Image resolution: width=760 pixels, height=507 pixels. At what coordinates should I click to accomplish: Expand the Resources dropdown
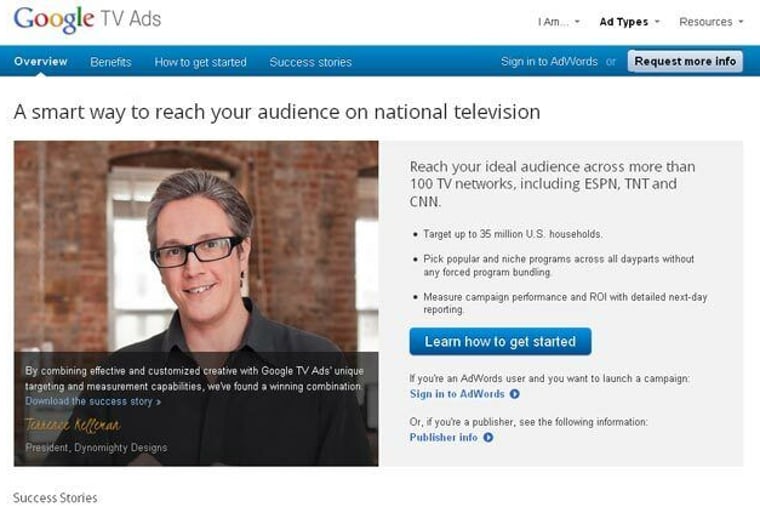click(711, 22)
